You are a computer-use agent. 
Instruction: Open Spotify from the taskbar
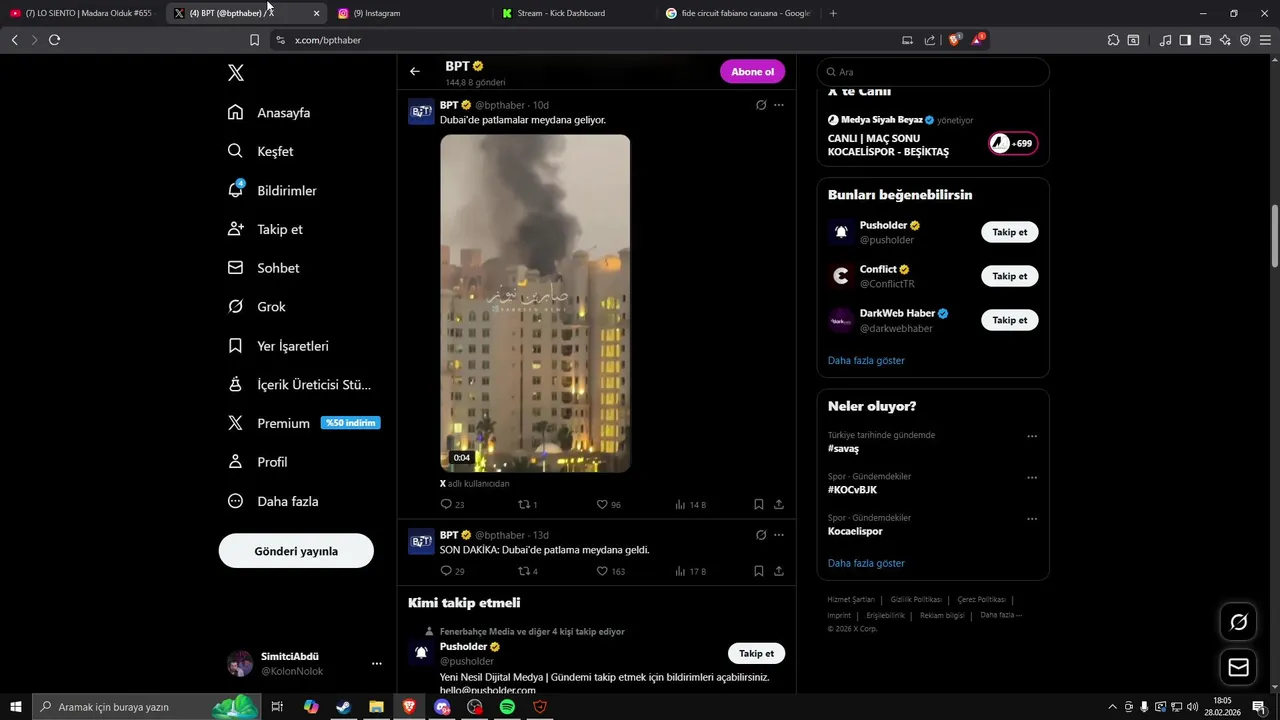pyautogui.click(x=507, y=707)
